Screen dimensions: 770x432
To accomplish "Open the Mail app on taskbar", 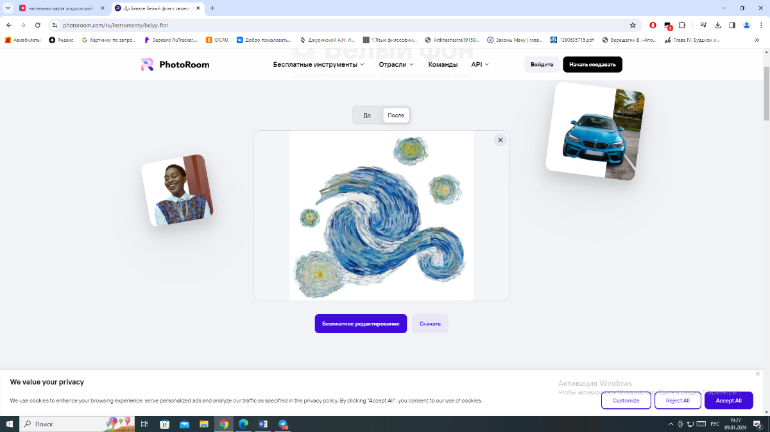I will (184, 424).
